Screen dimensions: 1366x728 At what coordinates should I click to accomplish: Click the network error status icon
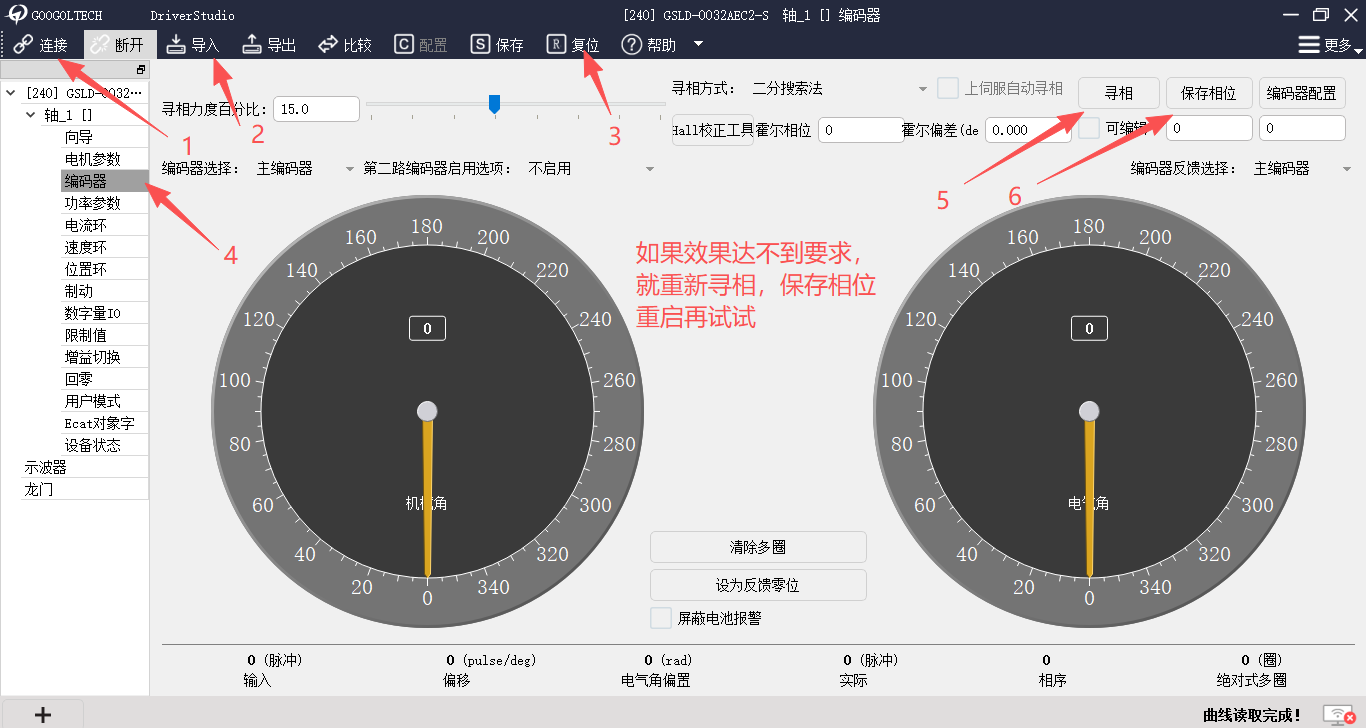(1339, 714)
